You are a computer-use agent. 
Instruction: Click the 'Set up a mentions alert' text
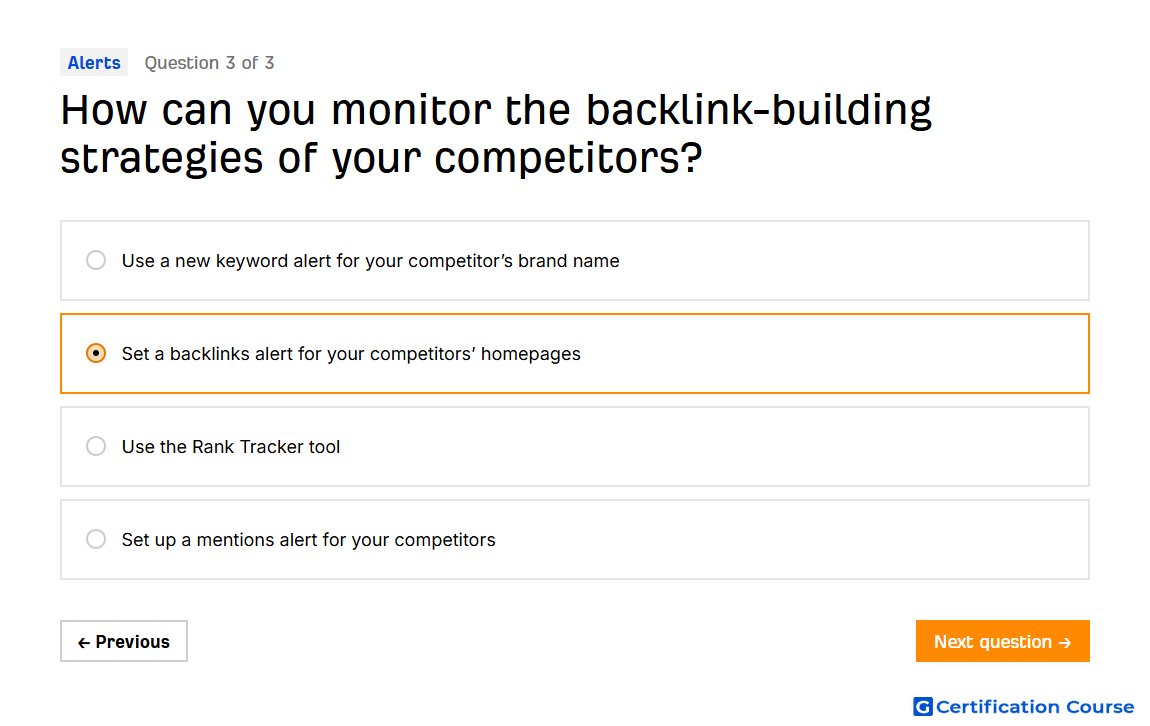[308, 540]
